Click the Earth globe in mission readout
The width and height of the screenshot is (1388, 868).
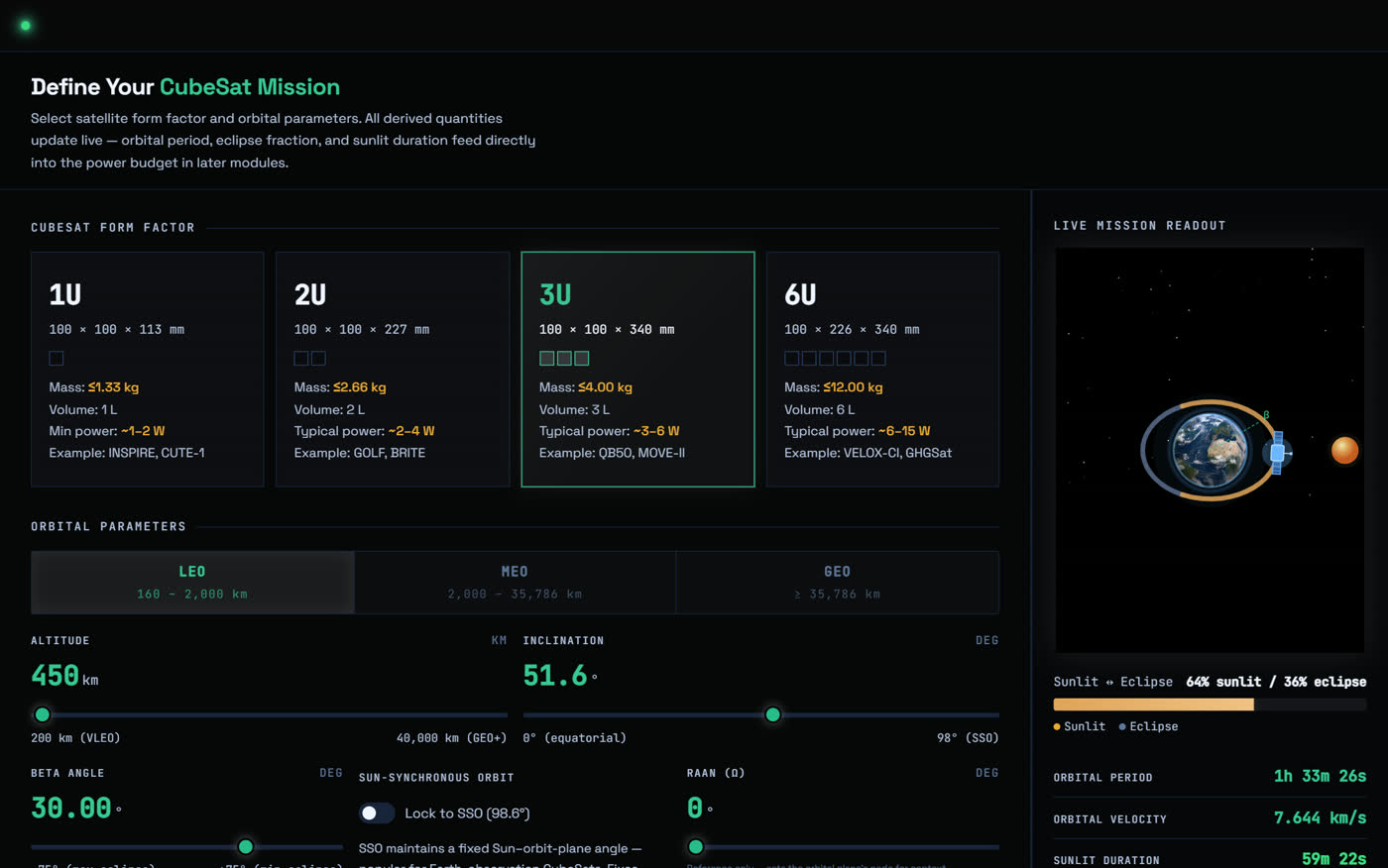[x=1210, y=450]
